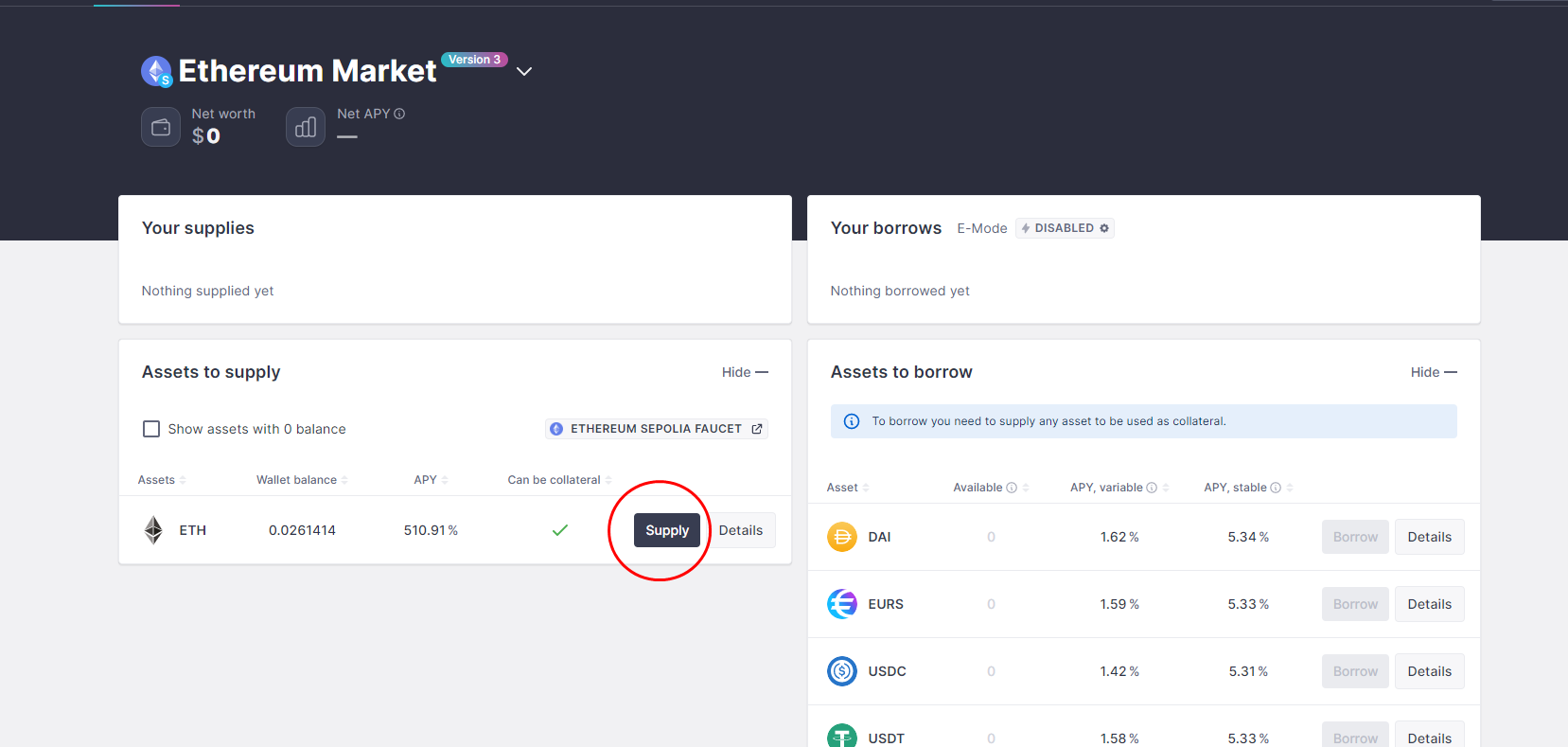Open the Ethereum Market selector dropdown
The width and height of the screenshot is (1568, 747).
(x=524, y=71)
